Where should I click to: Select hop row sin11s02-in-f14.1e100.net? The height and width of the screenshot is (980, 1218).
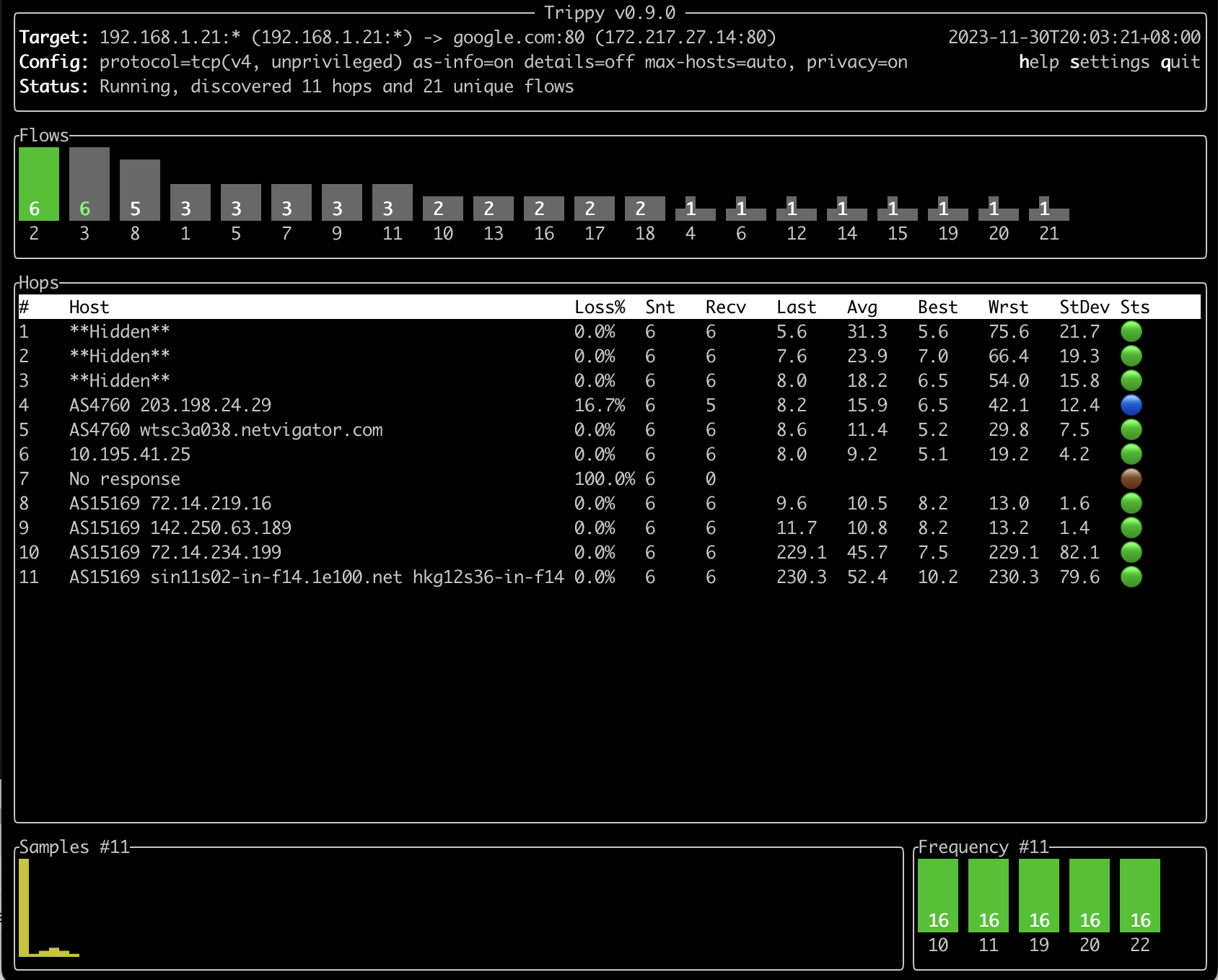pyautogui.click(x=609, y=577)
